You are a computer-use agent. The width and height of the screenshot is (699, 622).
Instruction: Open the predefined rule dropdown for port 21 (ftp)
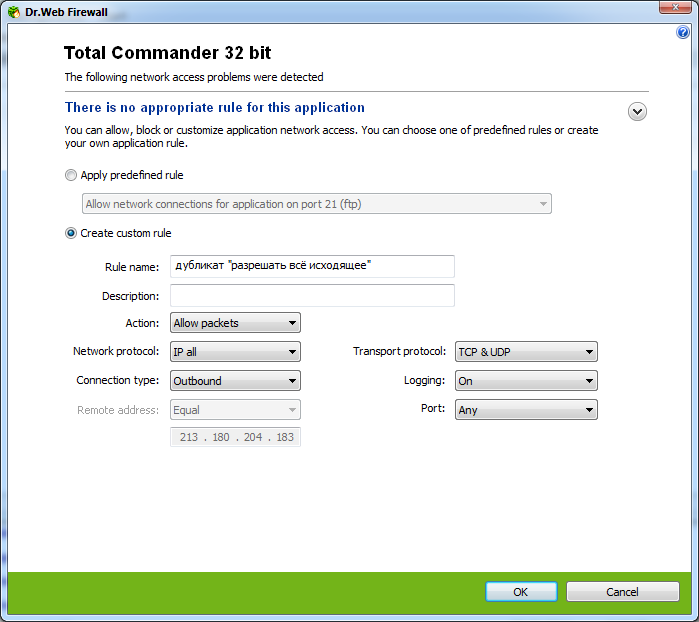[x=317, y=204]
